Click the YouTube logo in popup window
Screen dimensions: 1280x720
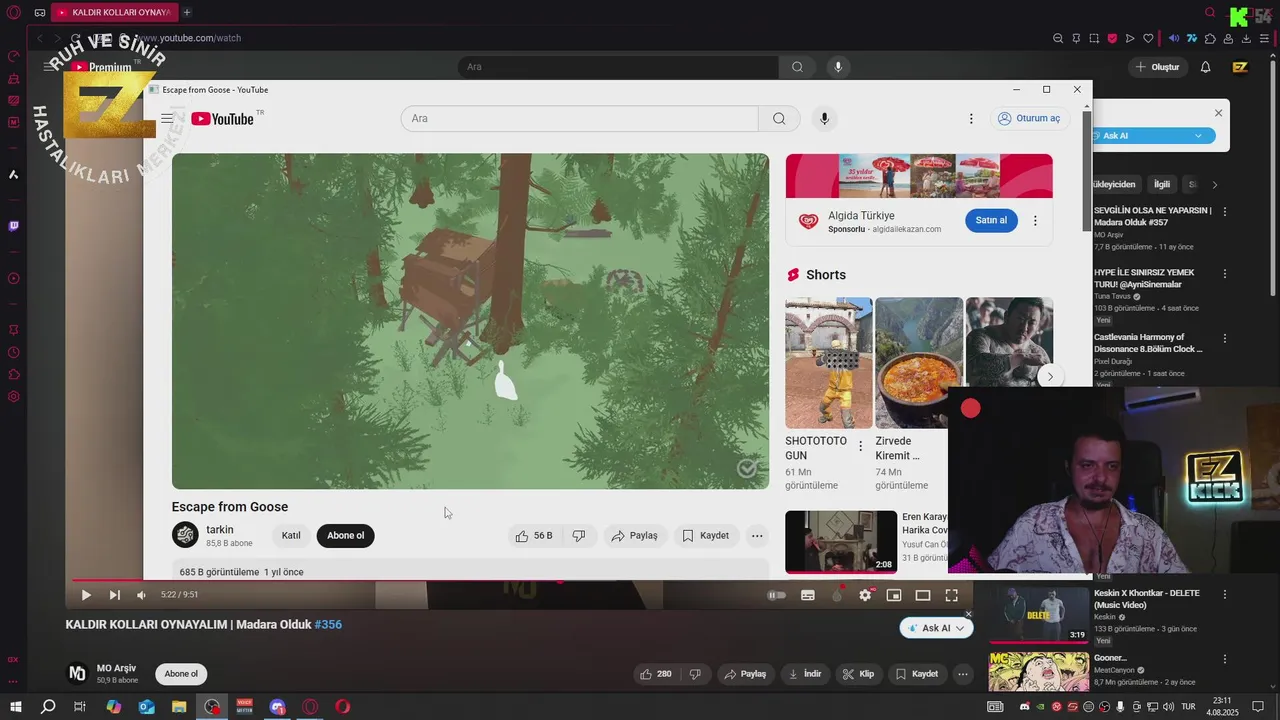pyautogui.click(x=222, y=119)
